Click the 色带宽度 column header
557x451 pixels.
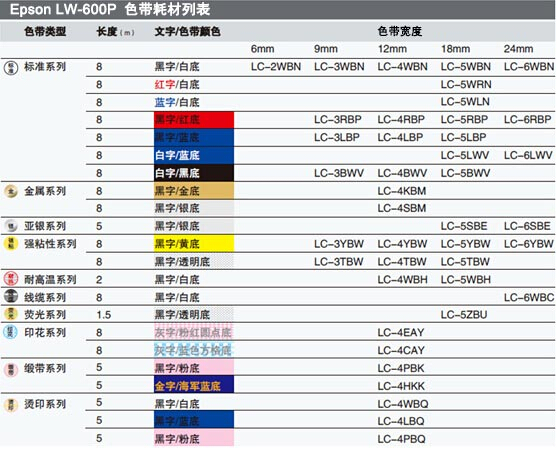click(x=400, y=31)
